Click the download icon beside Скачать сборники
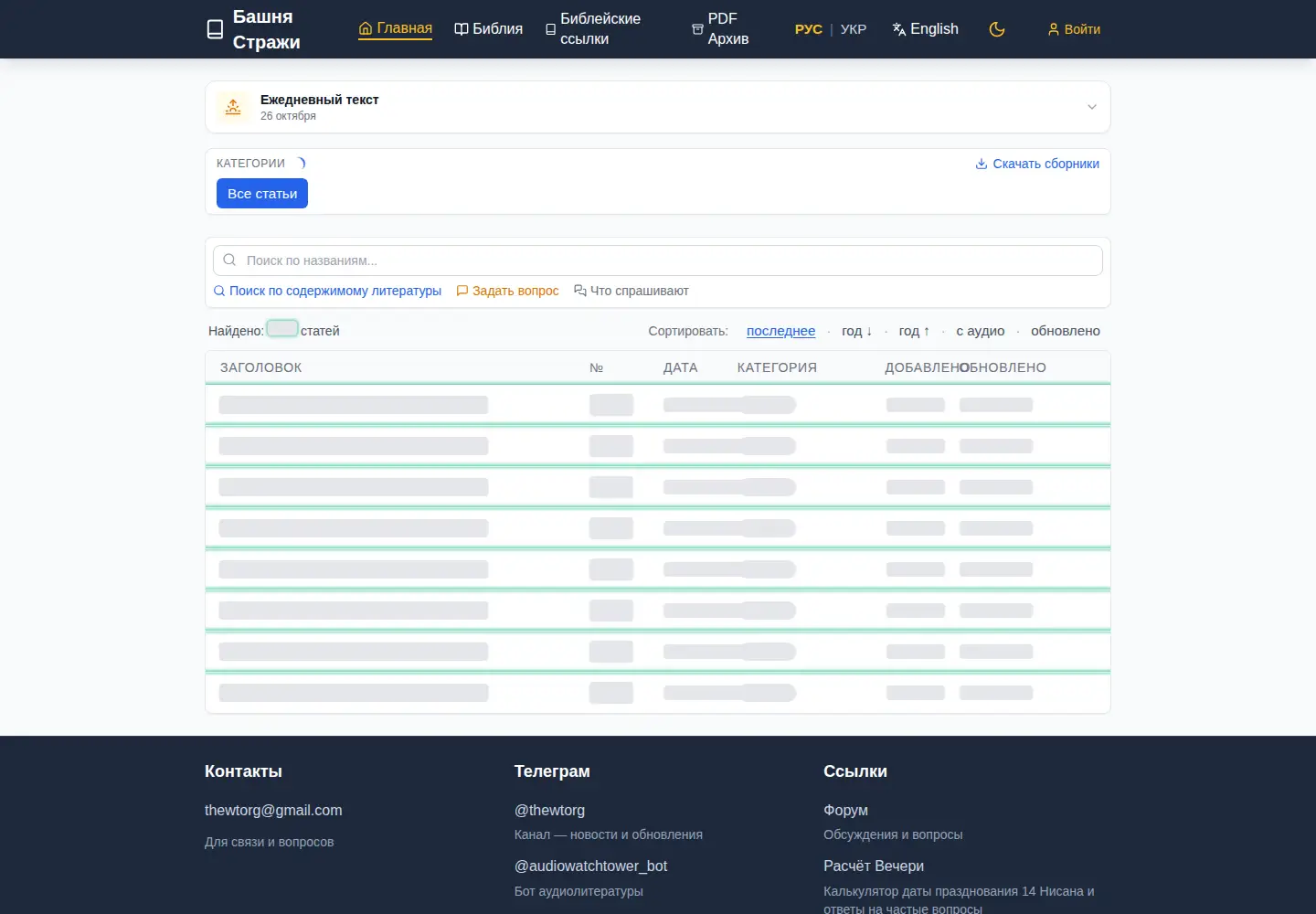The width and height of the screenshot is (1316, 914). (982, 164)
